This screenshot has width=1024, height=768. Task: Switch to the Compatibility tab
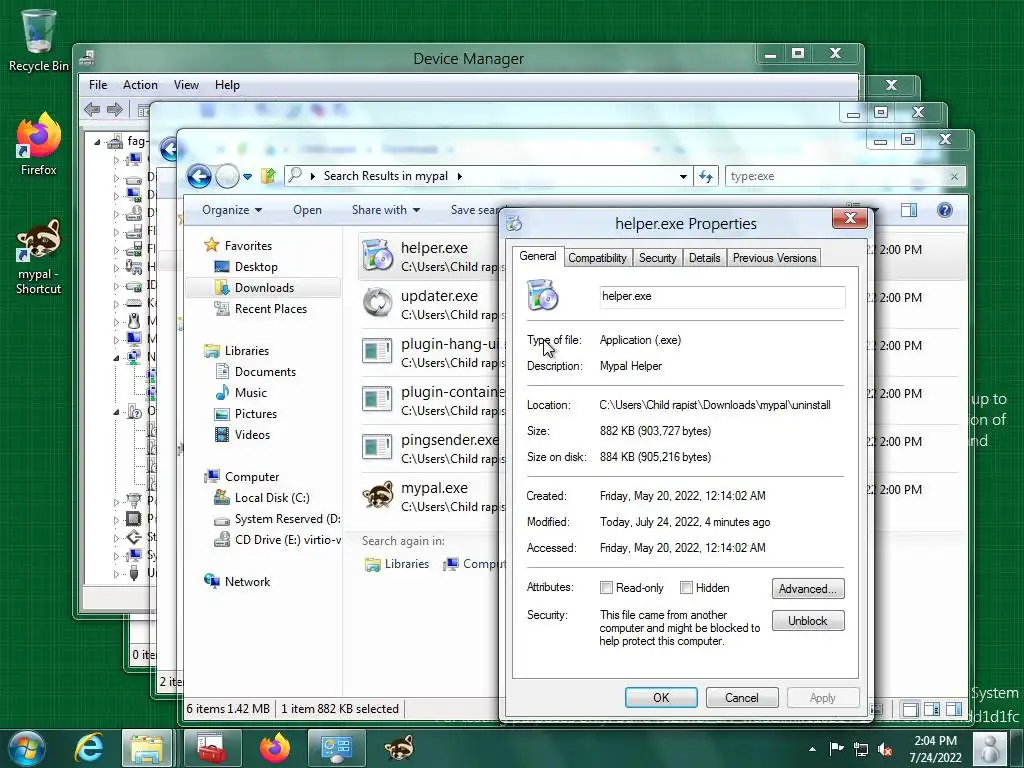point(597,258)
